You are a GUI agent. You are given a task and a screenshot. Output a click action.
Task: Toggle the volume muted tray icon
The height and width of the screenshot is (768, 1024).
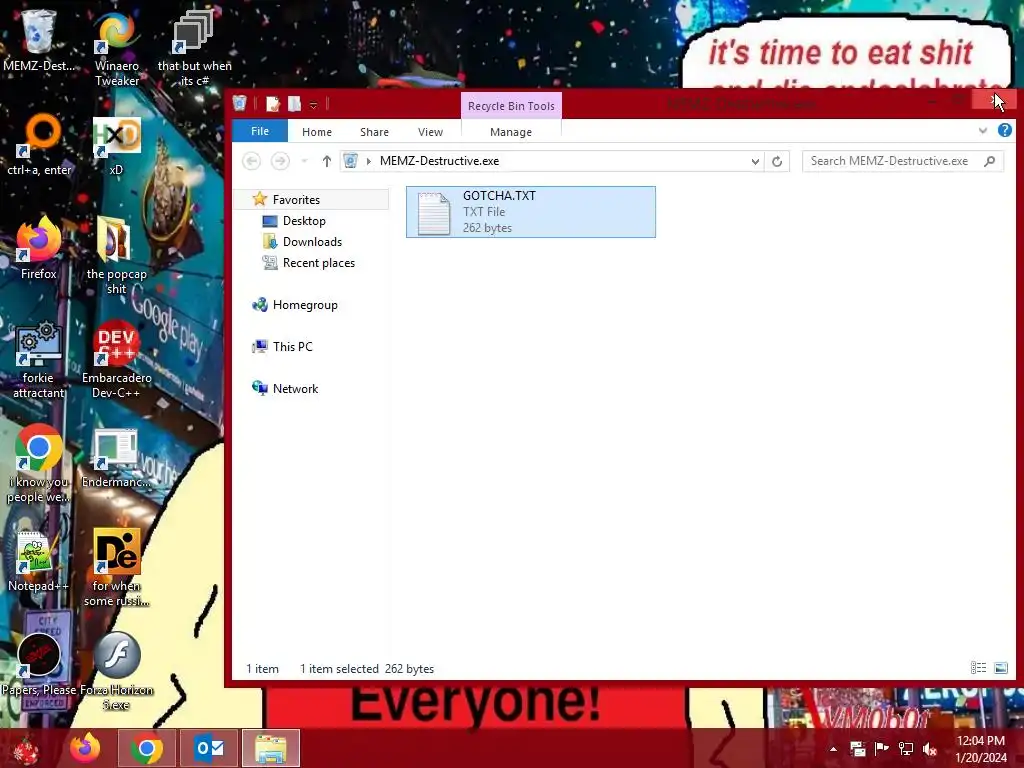coord(929,749)
